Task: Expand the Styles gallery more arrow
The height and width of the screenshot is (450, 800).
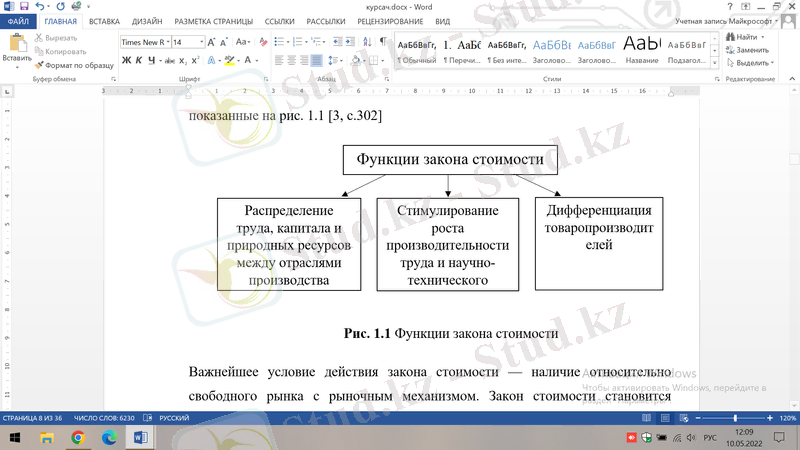Action: click(716, 62)
